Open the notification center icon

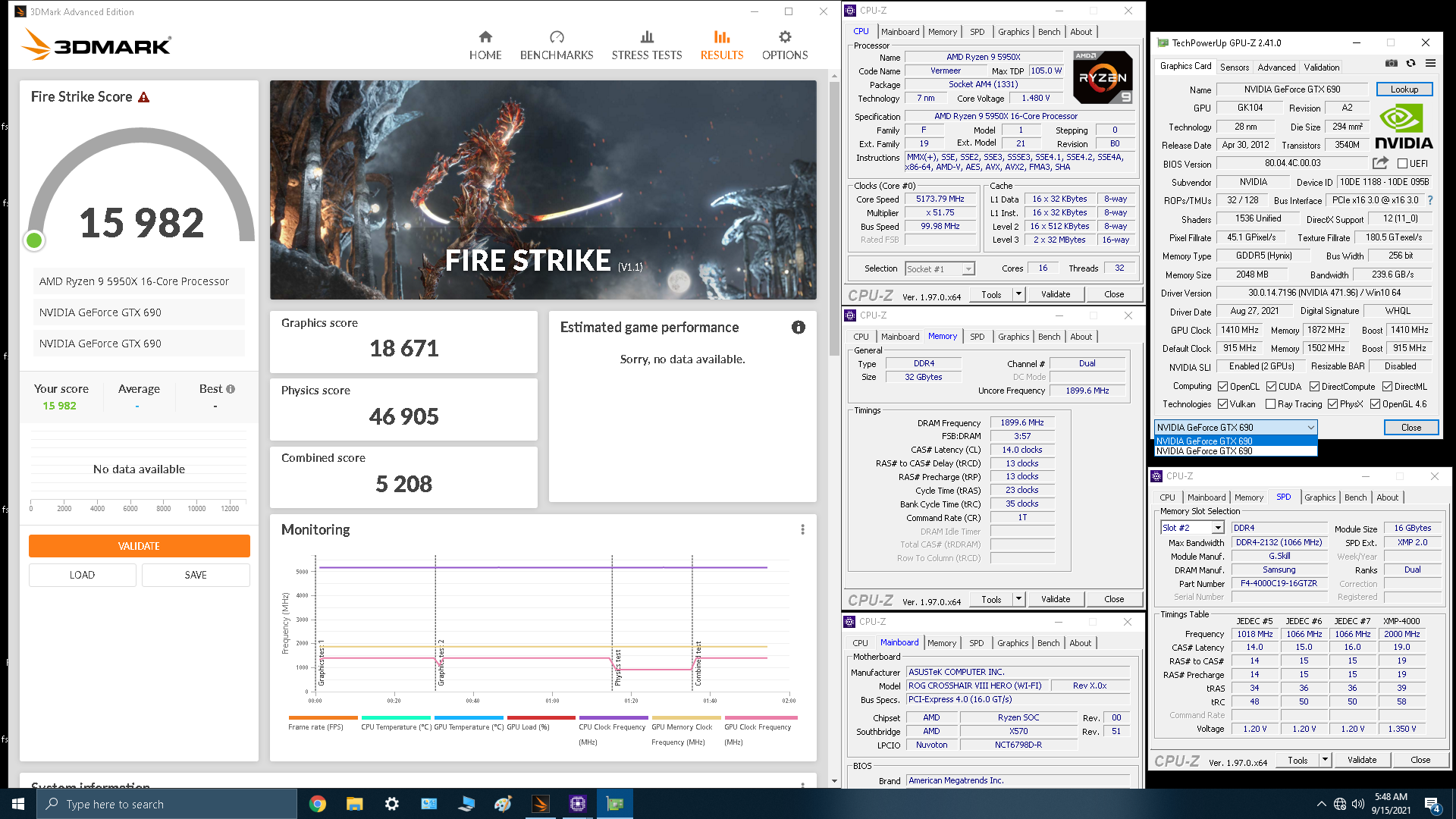pyautogui.click(x=1432, y=805)
